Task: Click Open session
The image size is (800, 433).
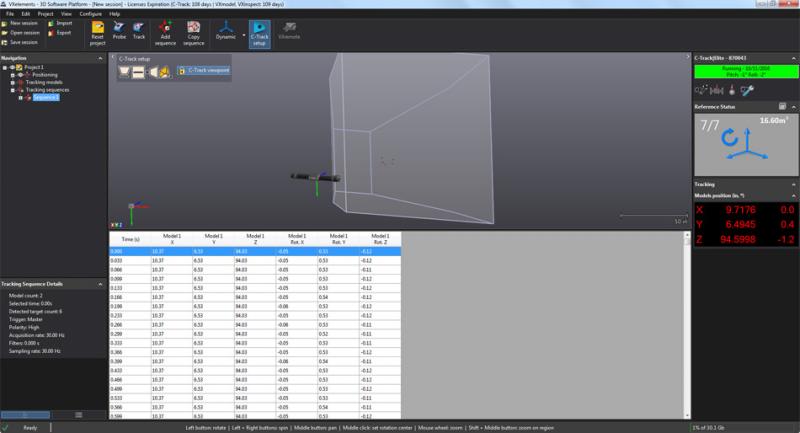Action: pyautogui.click(x=22, y=32)
